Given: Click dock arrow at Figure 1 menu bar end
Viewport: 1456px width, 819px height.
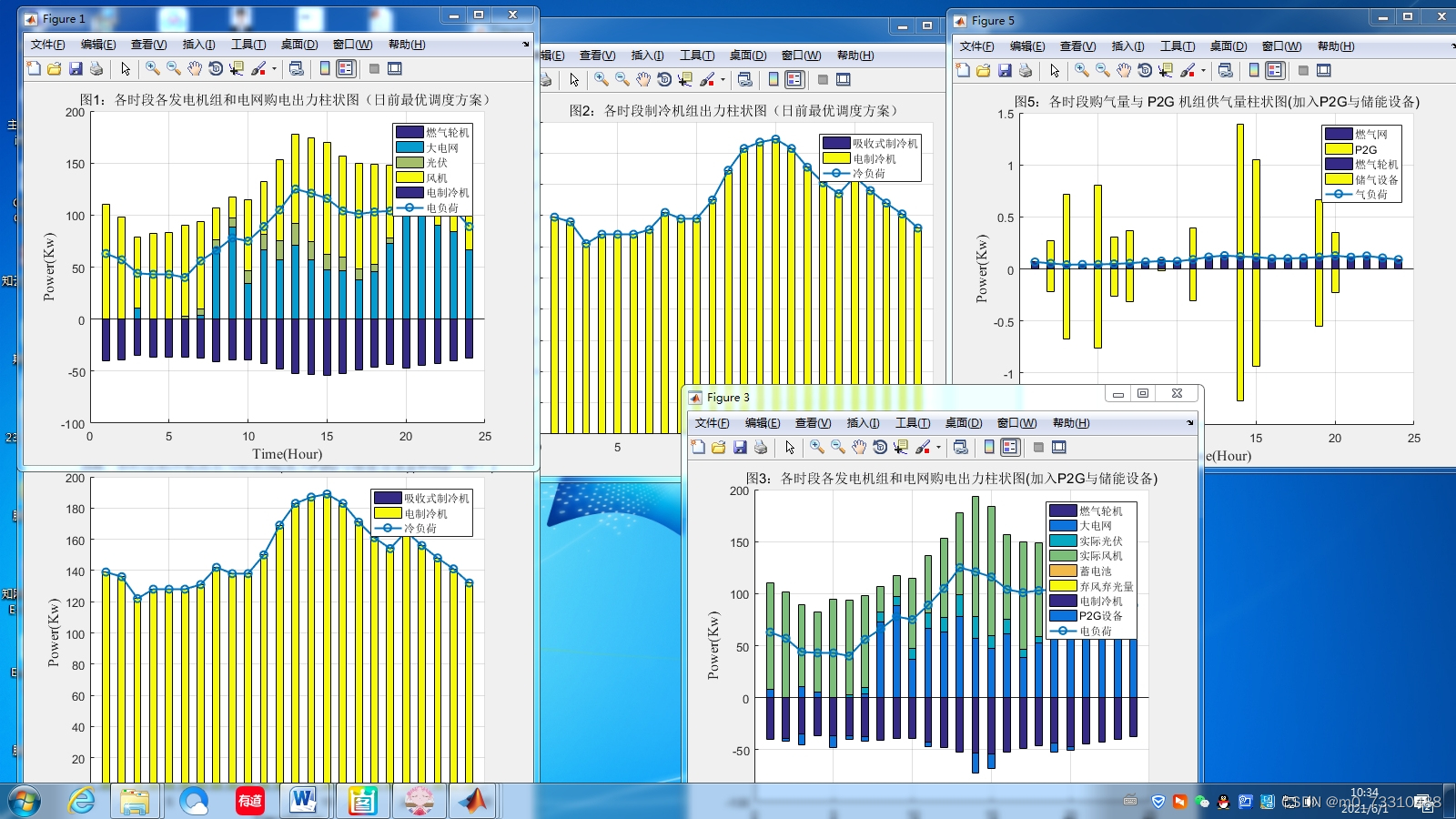Looking at the screenshot, I should click(525, 44).
